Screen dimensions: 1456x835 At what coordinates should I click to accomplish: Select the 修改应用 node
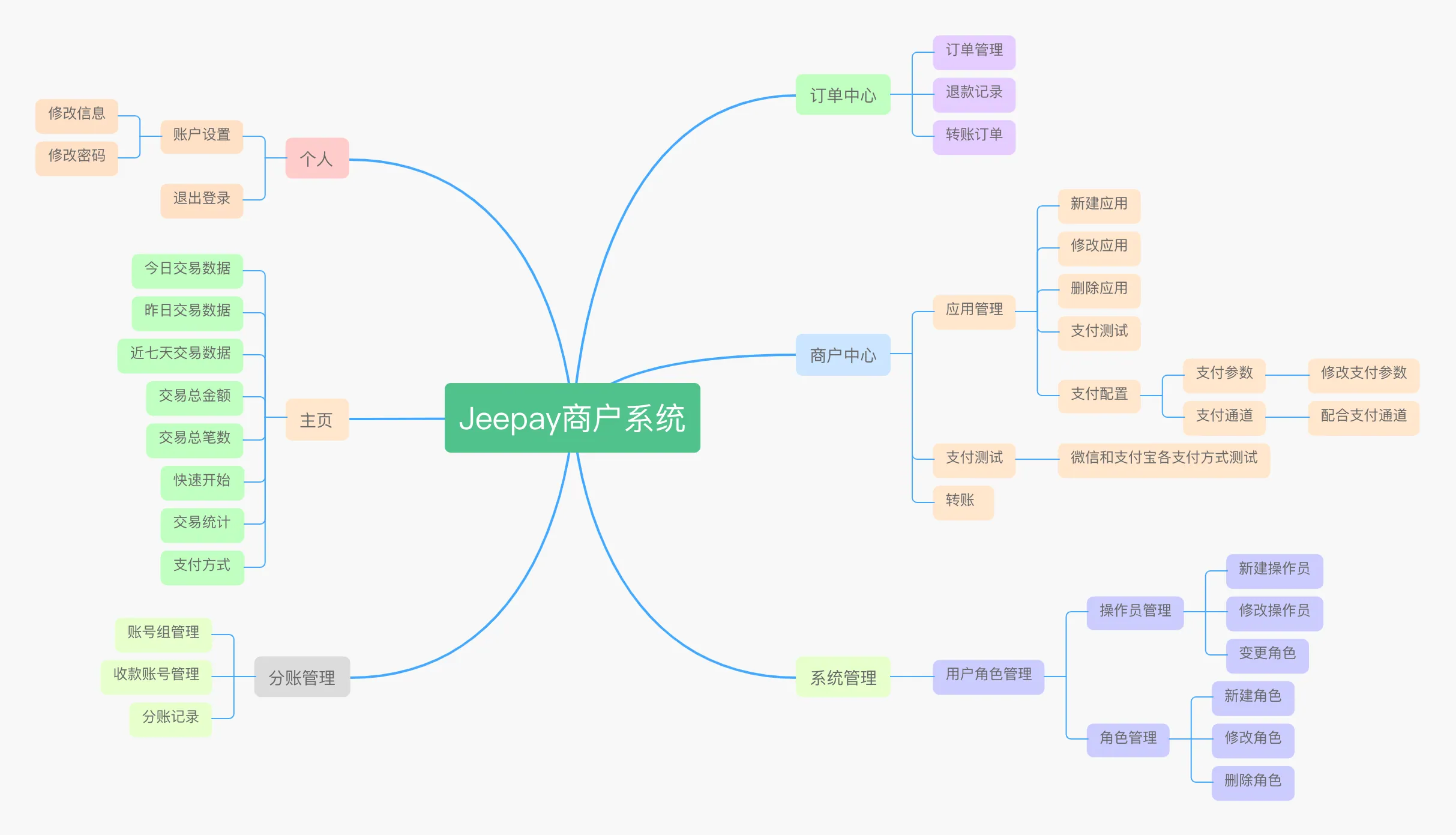click(1099, 248)
